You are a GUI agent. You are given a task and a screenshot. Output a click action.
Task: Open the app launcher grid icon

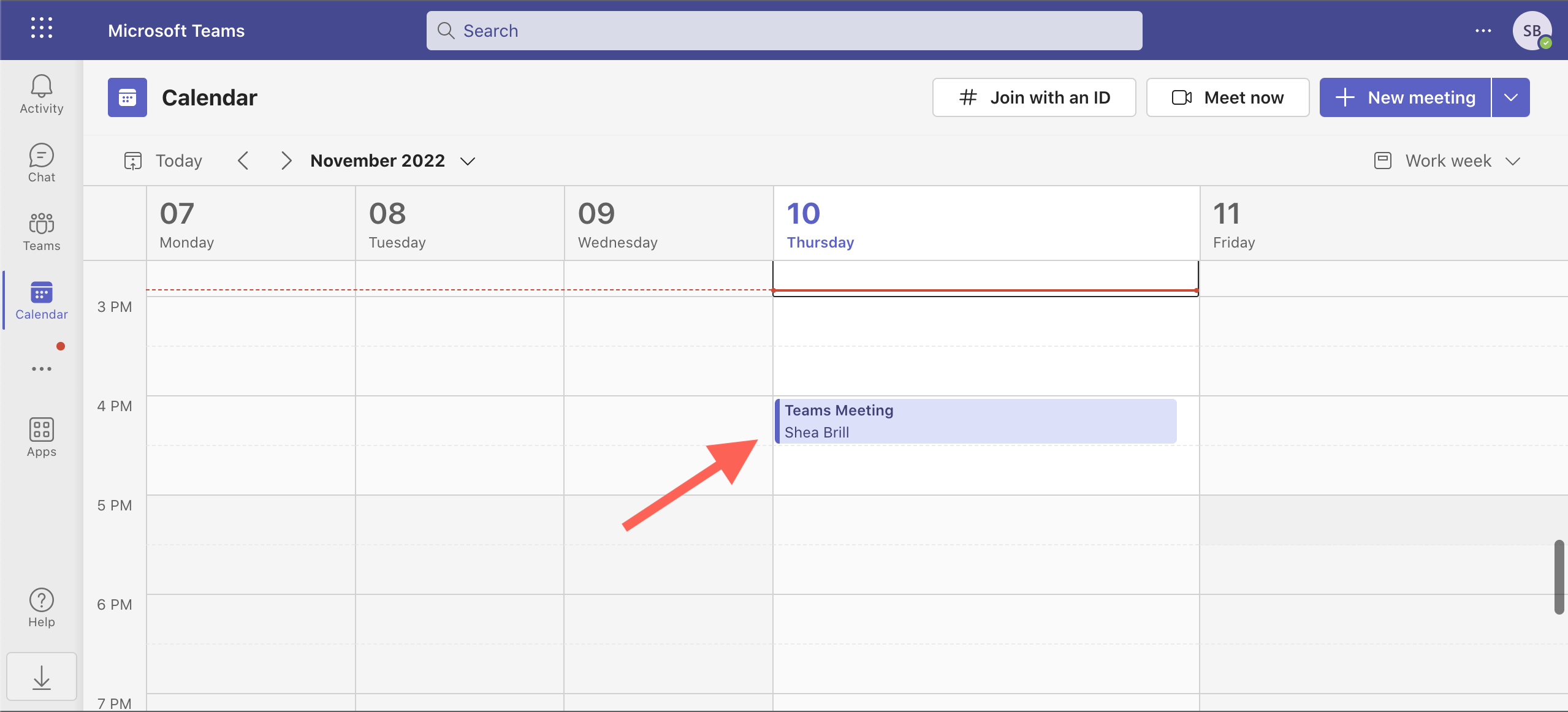pyautogui.click(x=42, y=29)
